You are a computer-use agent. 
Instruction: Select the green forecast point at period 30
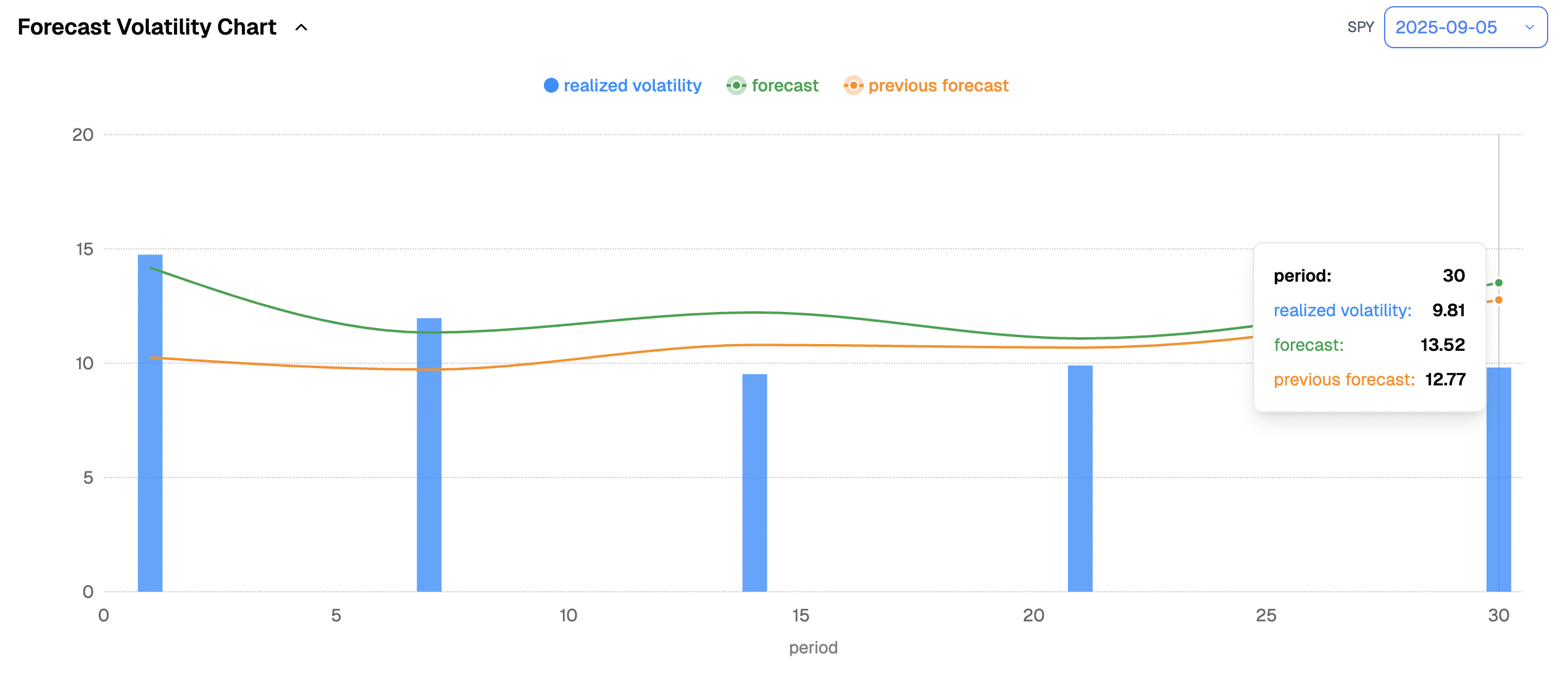[1498, 283]
